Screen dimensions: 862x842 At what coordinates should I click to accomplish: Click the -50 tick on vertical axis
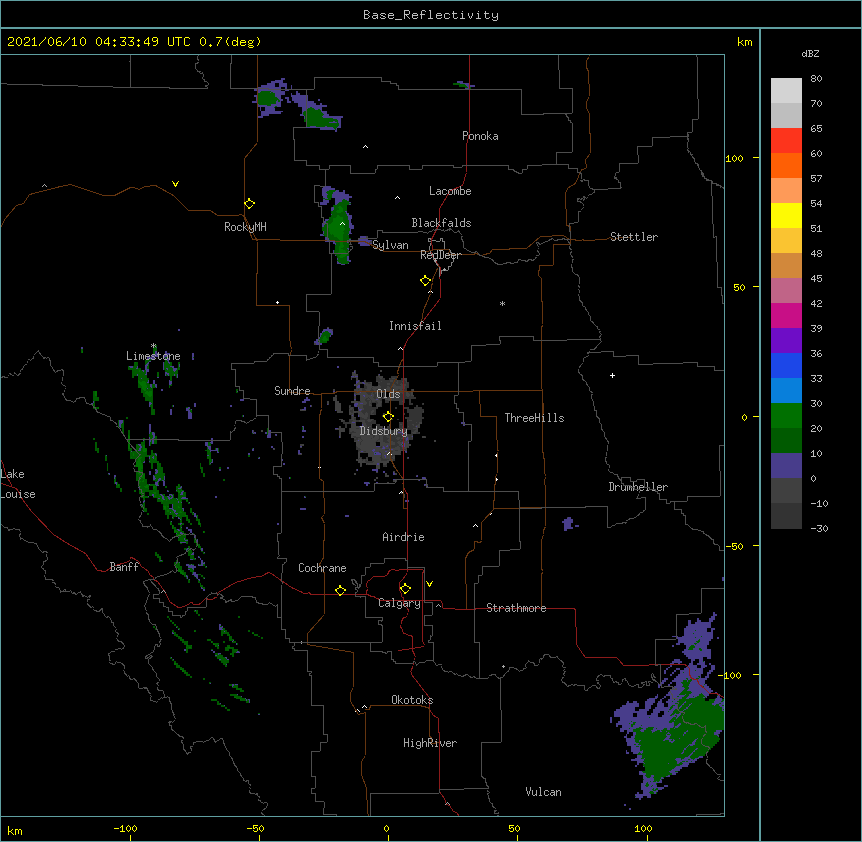734,546
